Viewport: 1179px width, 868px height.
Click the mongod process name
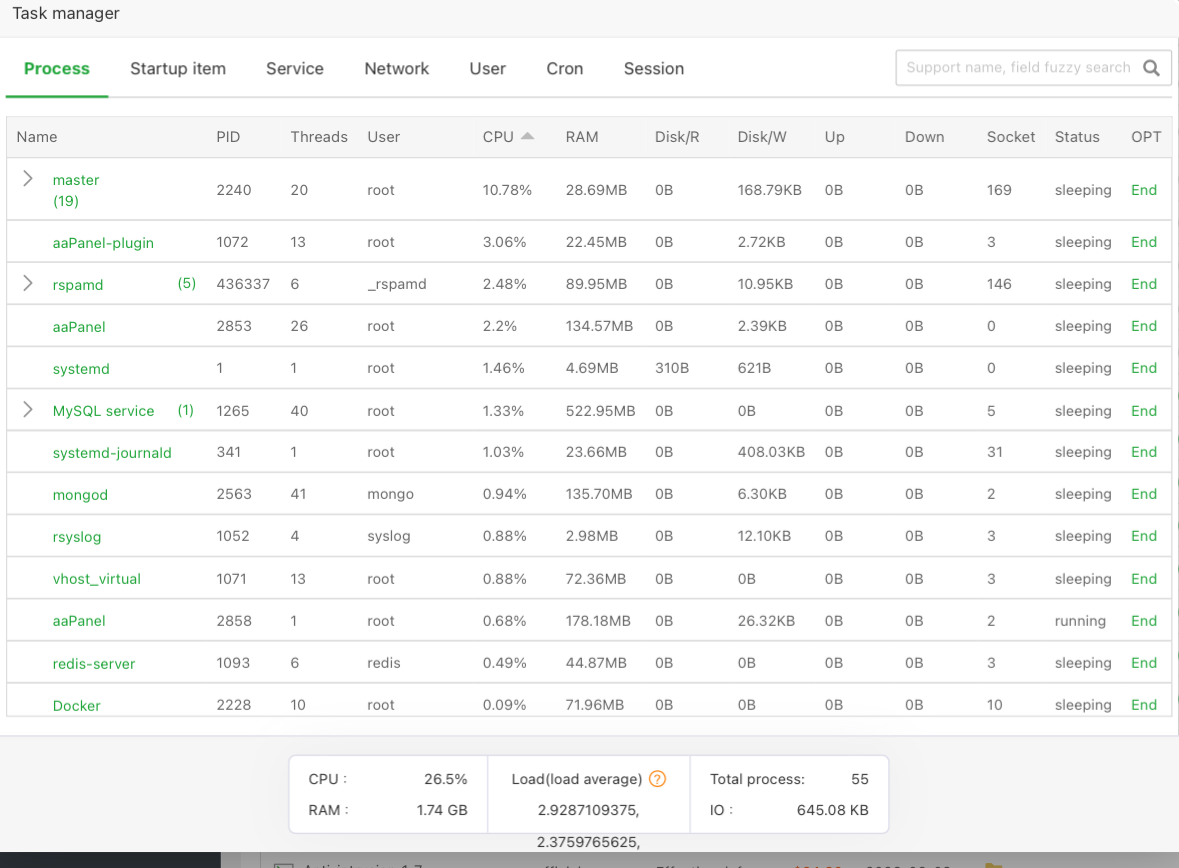(80, 495)
